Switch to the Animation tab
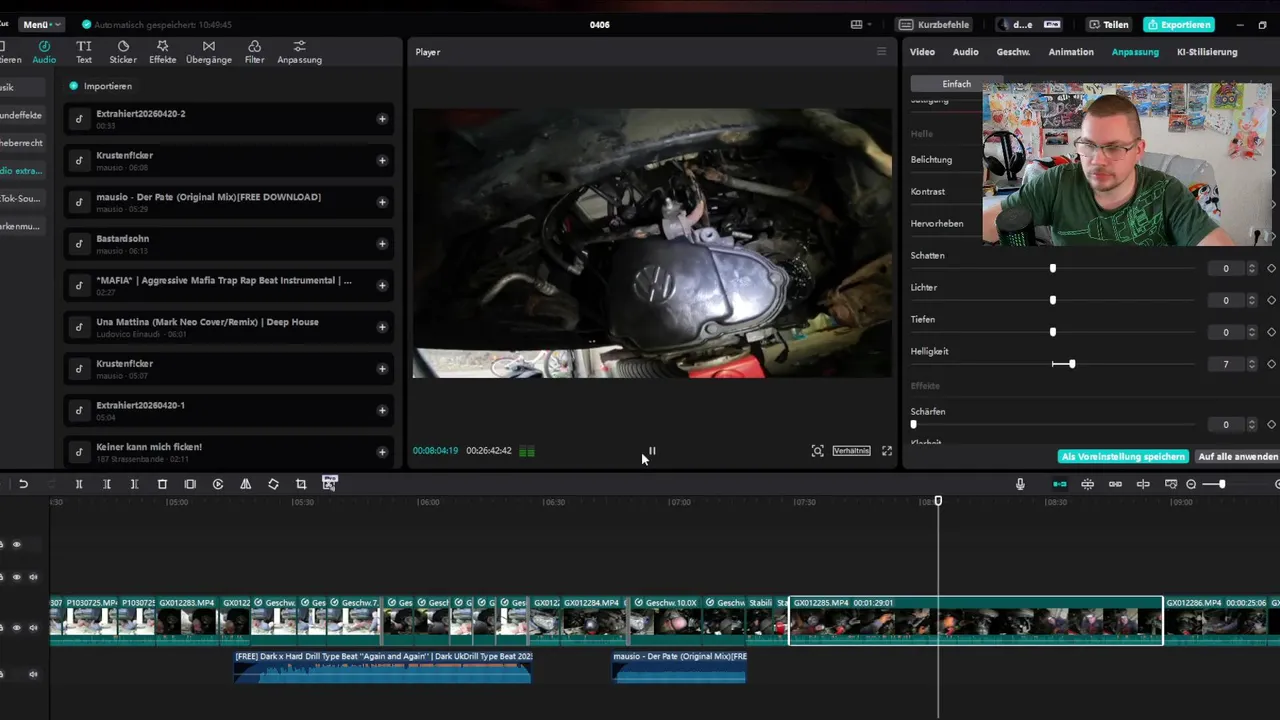This screenshot has width=1280, height=720. tap(1070, 52)
